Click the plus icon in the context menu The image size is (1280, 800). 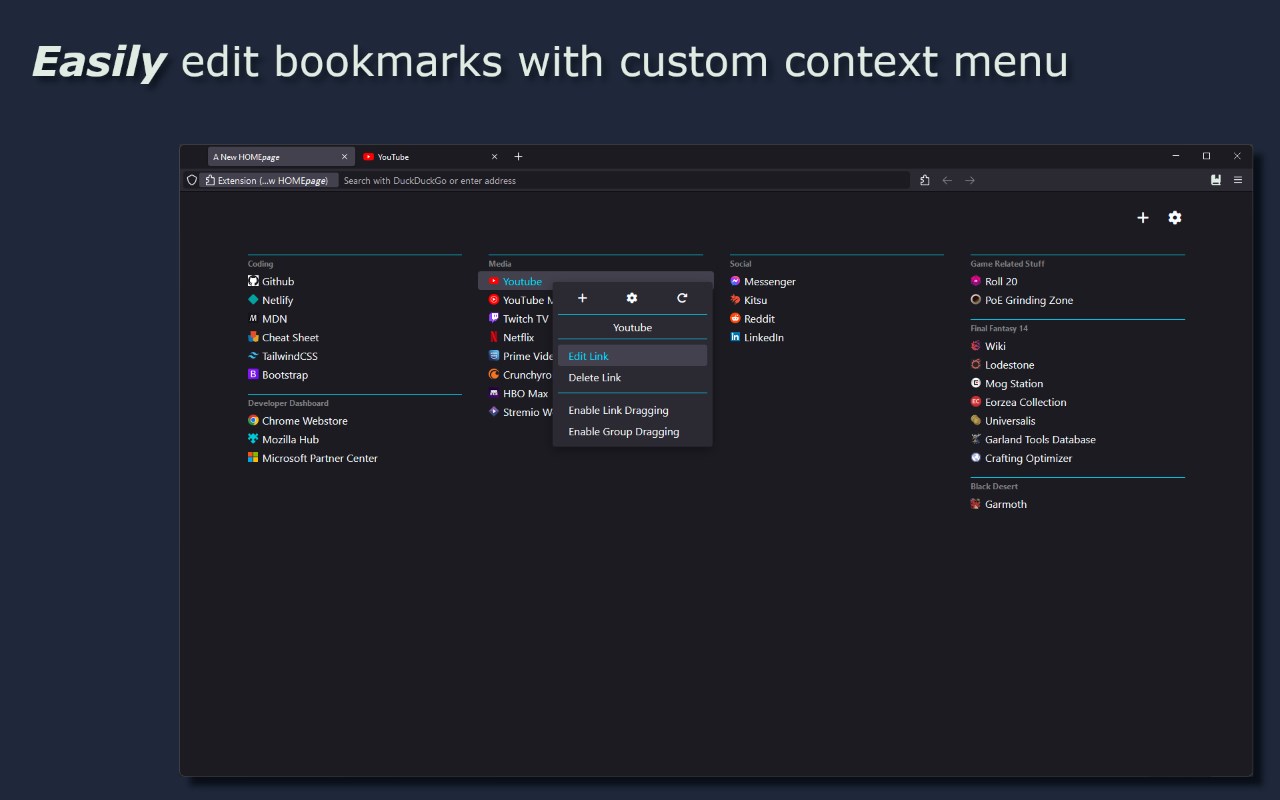582,298
